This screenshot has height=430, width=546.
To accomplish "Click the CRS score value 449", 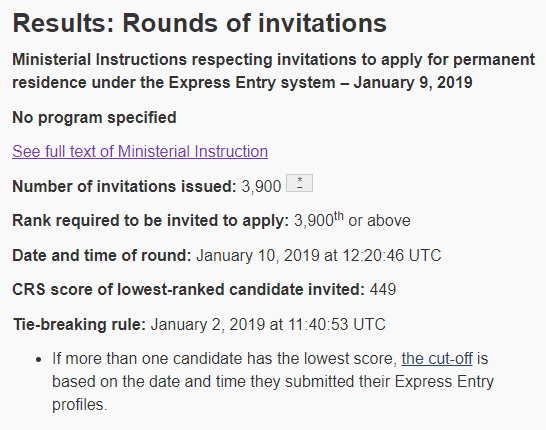I will pyautogui.click(x=383, y=290).
